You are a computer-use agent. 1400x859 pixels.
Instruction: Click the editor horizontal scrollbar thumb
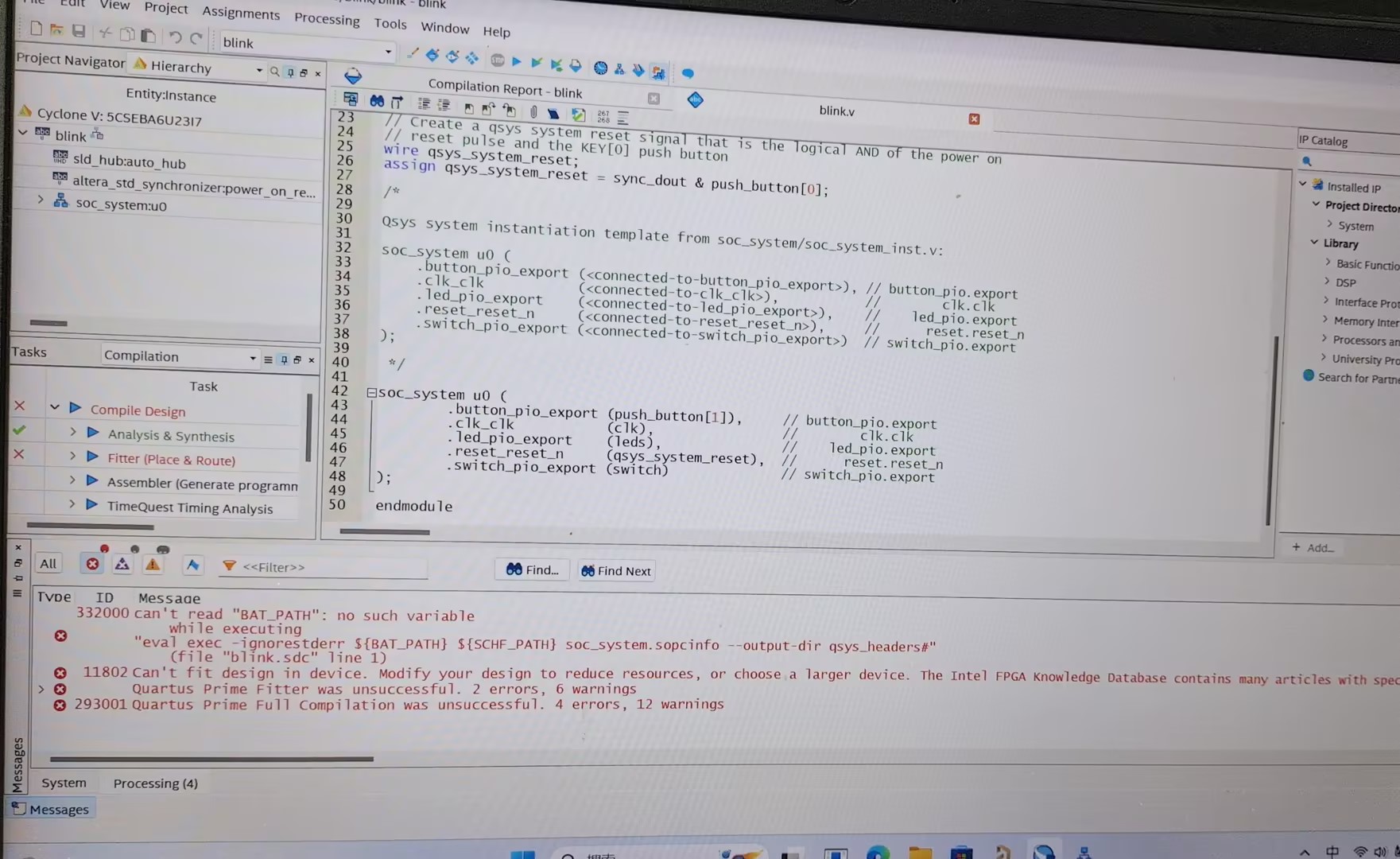tap(385, 531)
